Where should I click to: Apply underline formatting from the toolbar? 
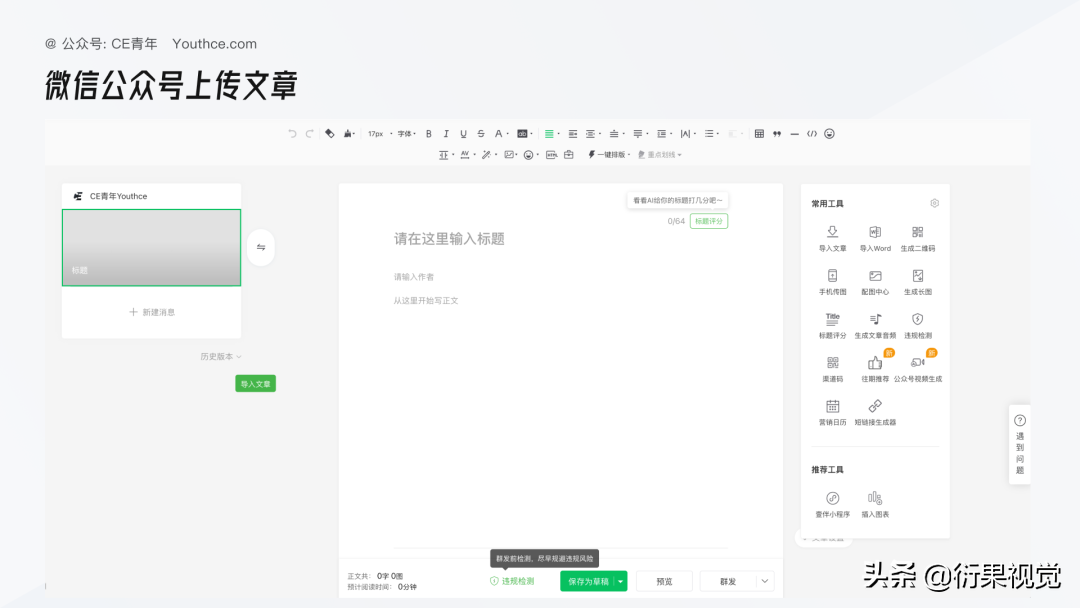pyautogui.click(x=461, y=133)
